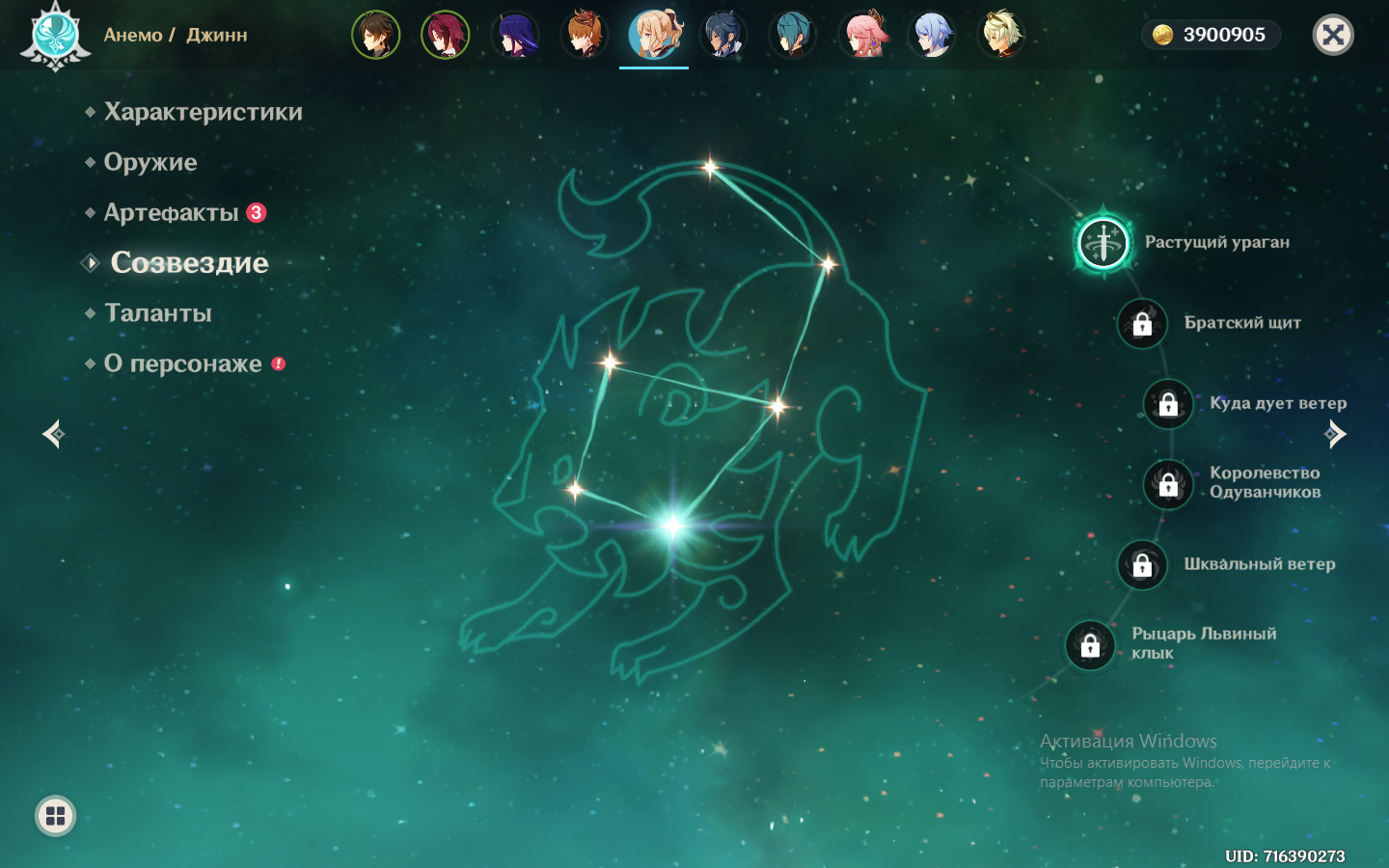The height and width of the screenshot is (868, 1389).
Task: Click the Рыцарь Львиный клык label
Action: pos(1204,643)
